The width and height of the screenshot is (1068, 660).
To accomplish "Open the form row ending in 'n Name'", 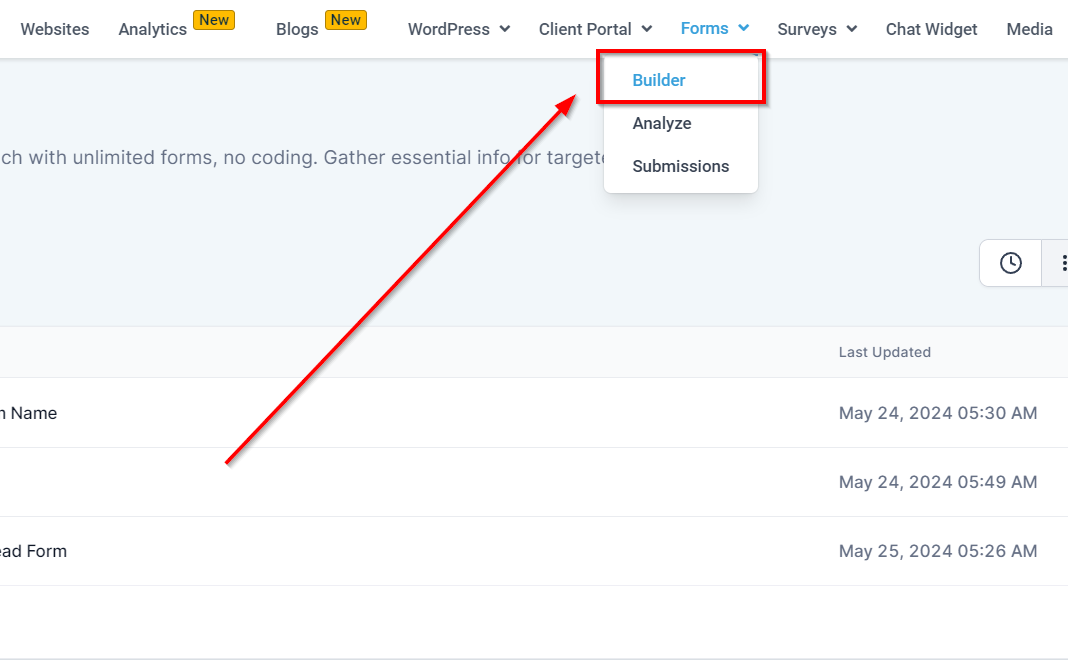I will tap(30, 413).
